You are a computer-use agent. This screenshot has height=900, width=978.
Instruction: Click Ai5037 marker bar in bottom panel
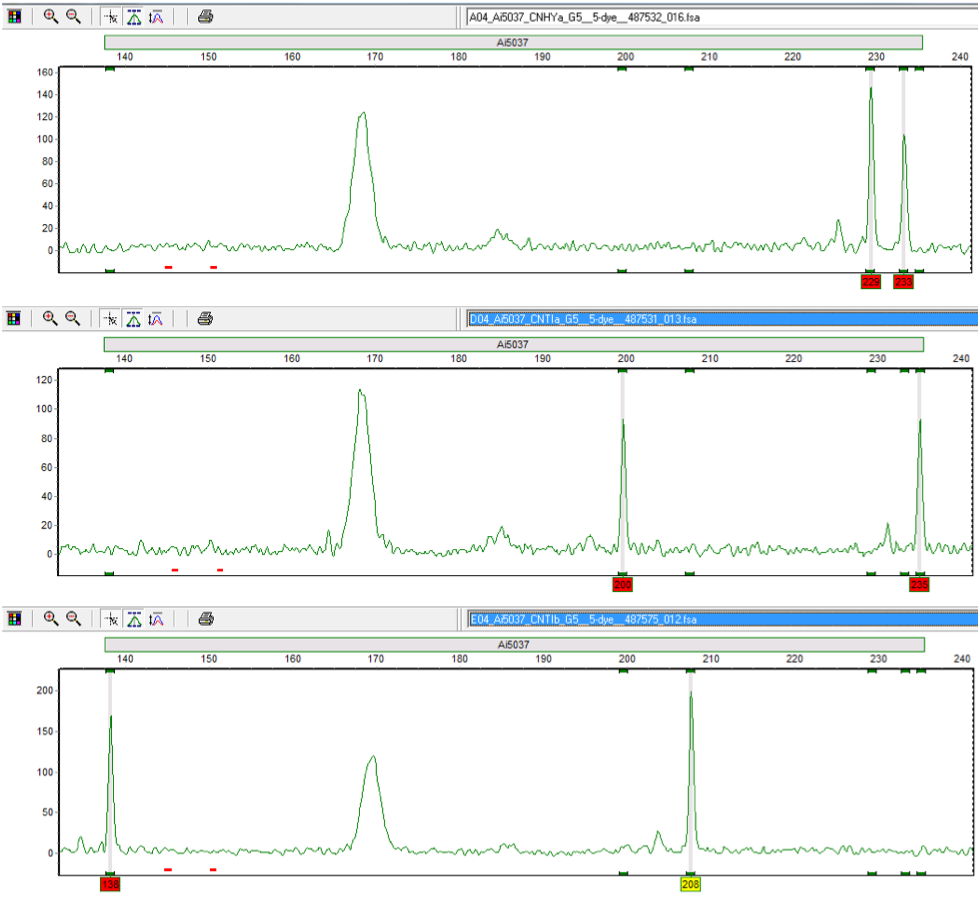coord(513,644)
